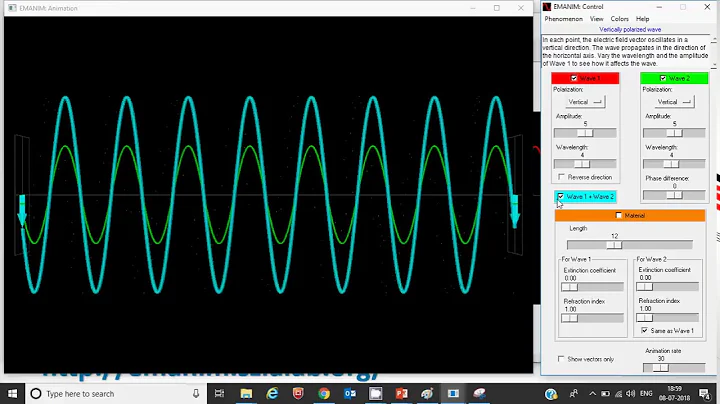Adjust the Wave 1 amplitude slider
The image size is (720, 404).
click(x=585, y=133)
